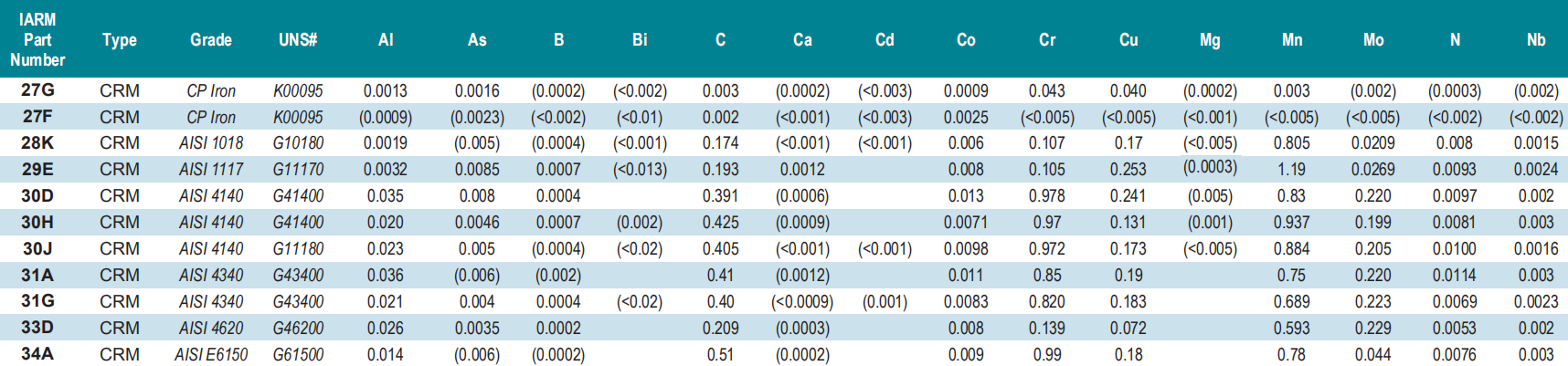Select the "G46200" UNS number cell
Image resolution: width=1568 pixels, height=366 pixels.
[x=298, y=328]
